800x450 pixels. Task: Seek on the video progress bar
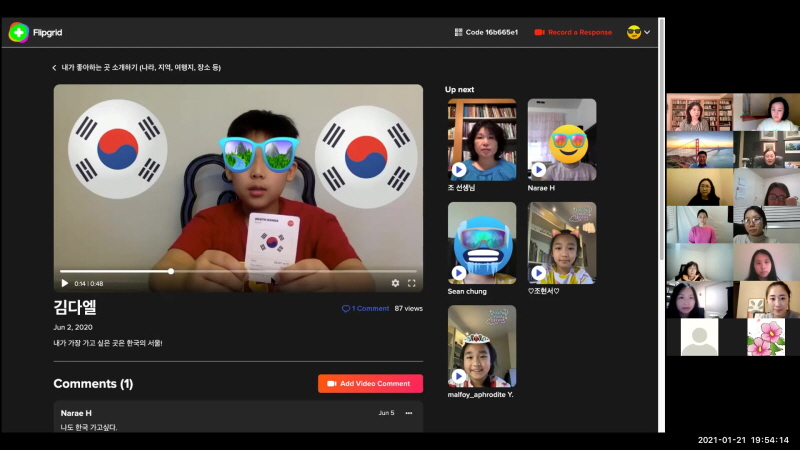[x=238, y=271]
